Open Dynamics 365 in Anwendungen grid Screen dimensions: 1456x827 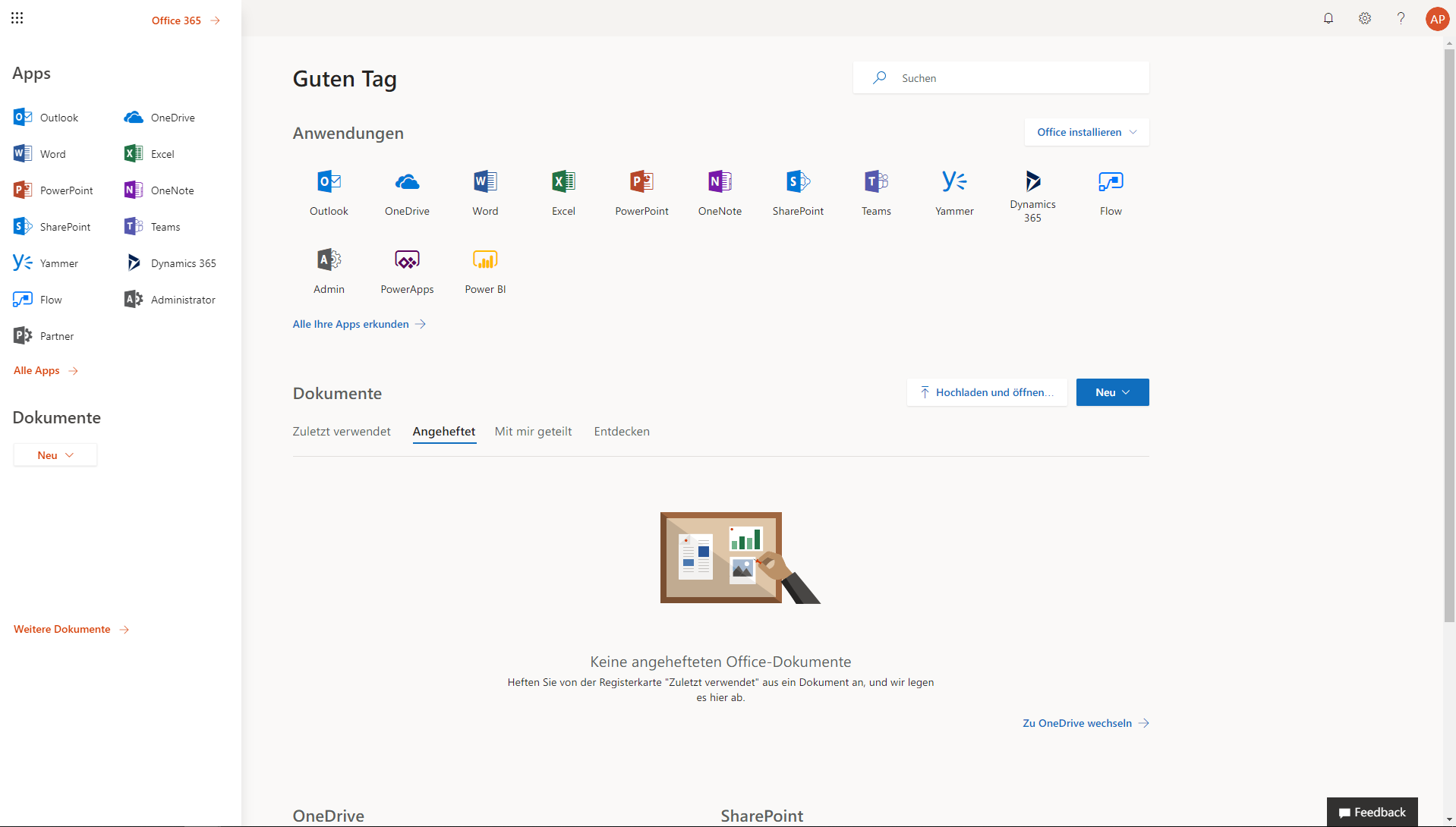coord(1032,196)
